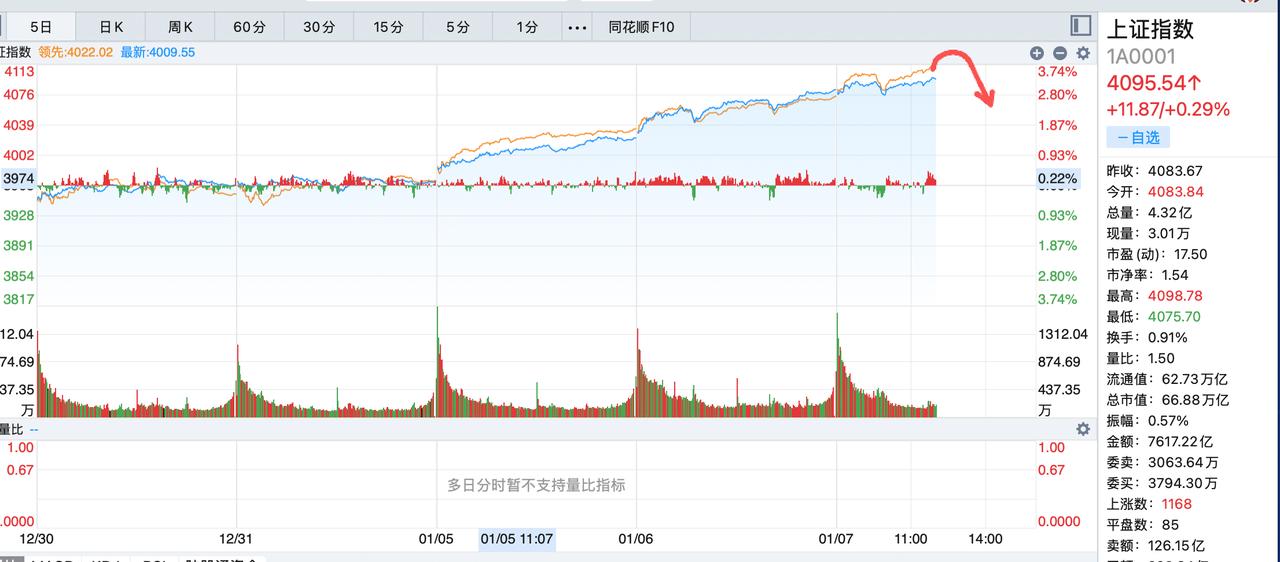1280x562 pixels.
Task: Toggle the side panel layout icon
Action: point(1080,26)
